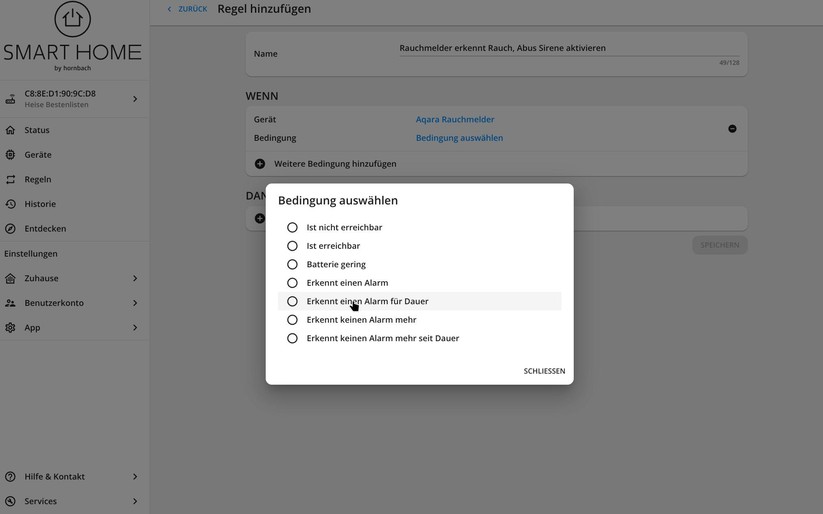
Task: Select 'Ist nicht erreichbar' radio option
Action: [292, 228]
